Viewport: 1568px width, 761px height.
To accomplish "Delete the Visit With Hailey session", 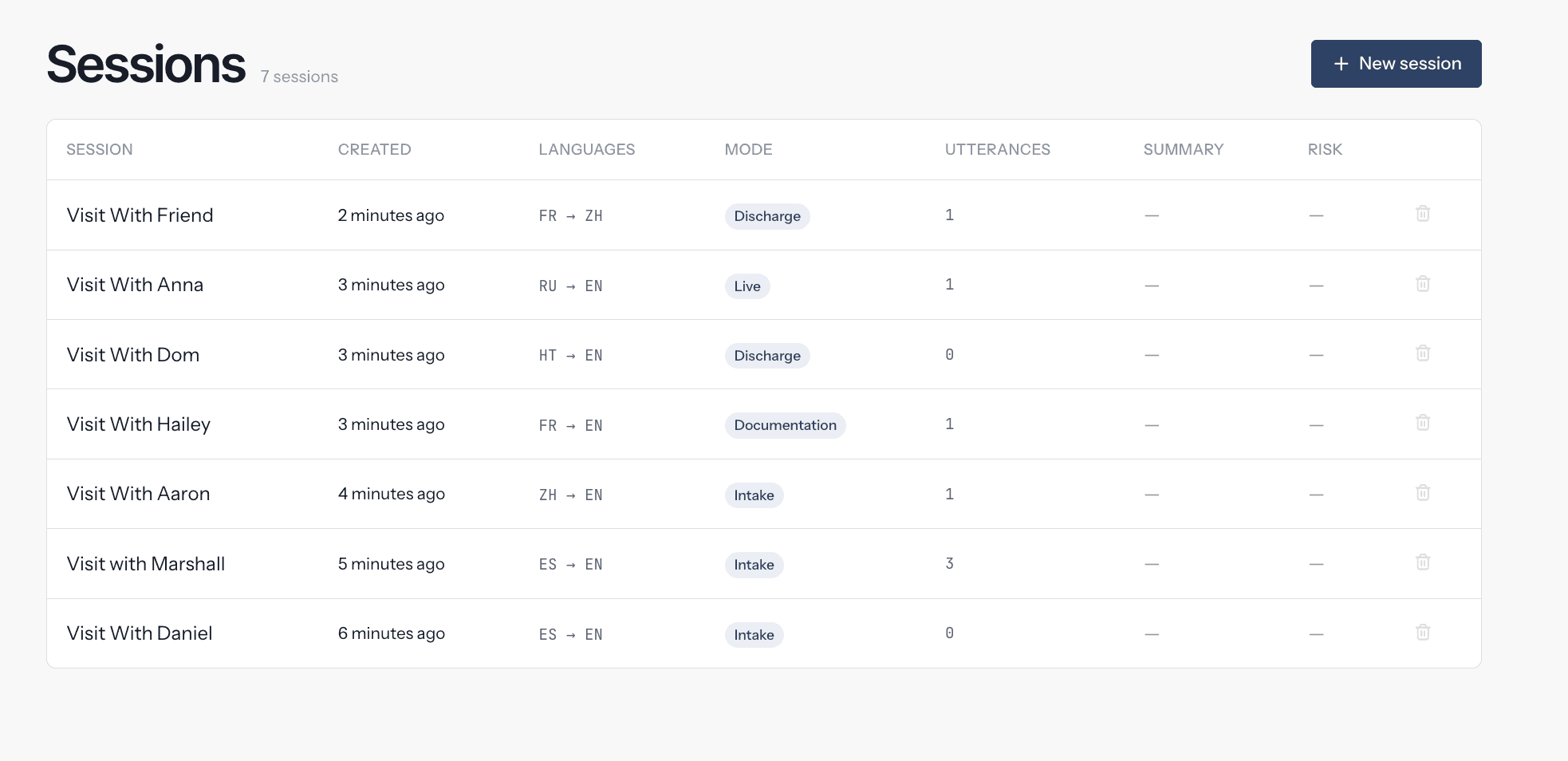I will click(x=1423, y=423).
